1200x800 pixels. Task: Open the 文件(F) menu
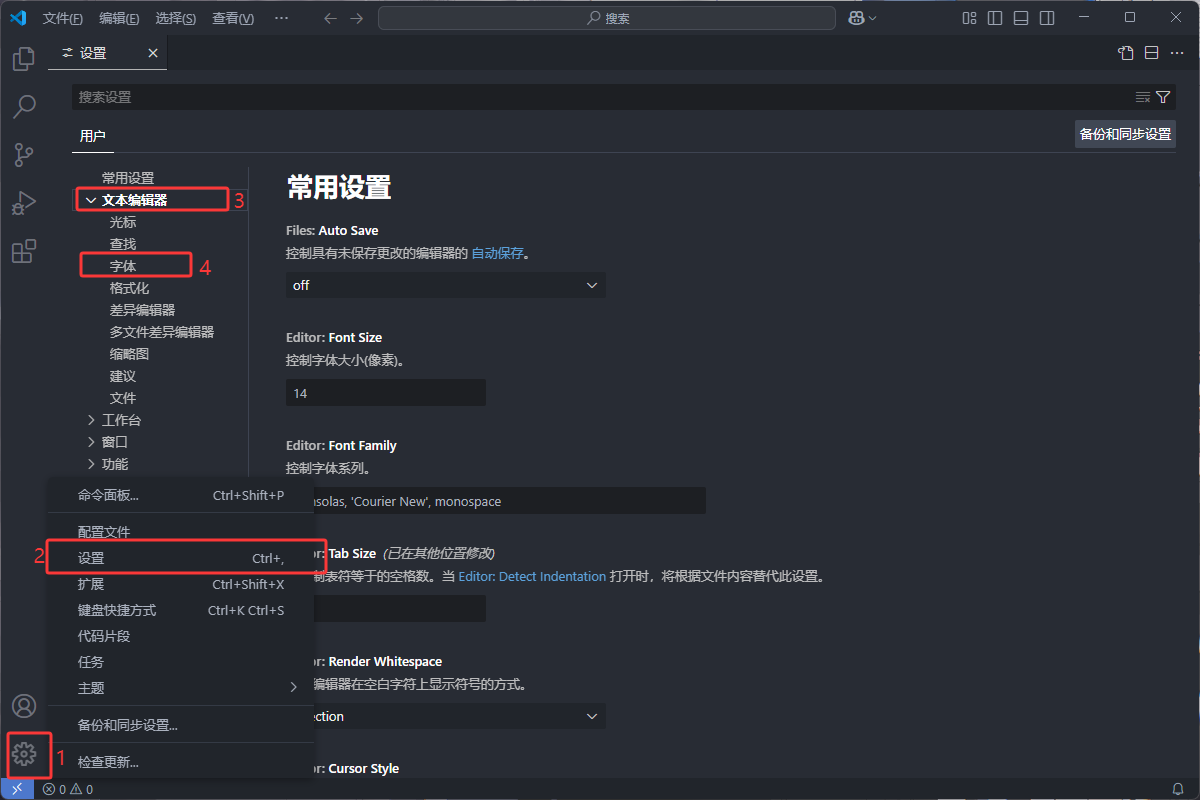(62, 18)
